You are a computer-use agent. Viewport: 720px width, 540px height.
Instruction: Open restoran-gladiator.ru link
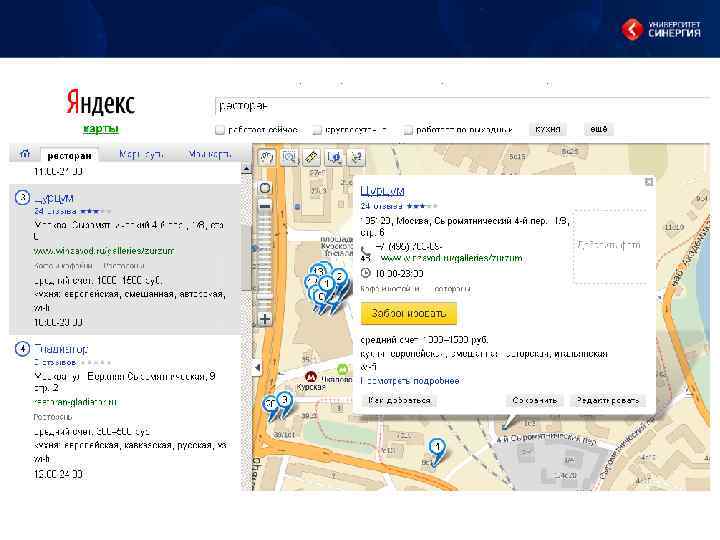tap(75, 402)
